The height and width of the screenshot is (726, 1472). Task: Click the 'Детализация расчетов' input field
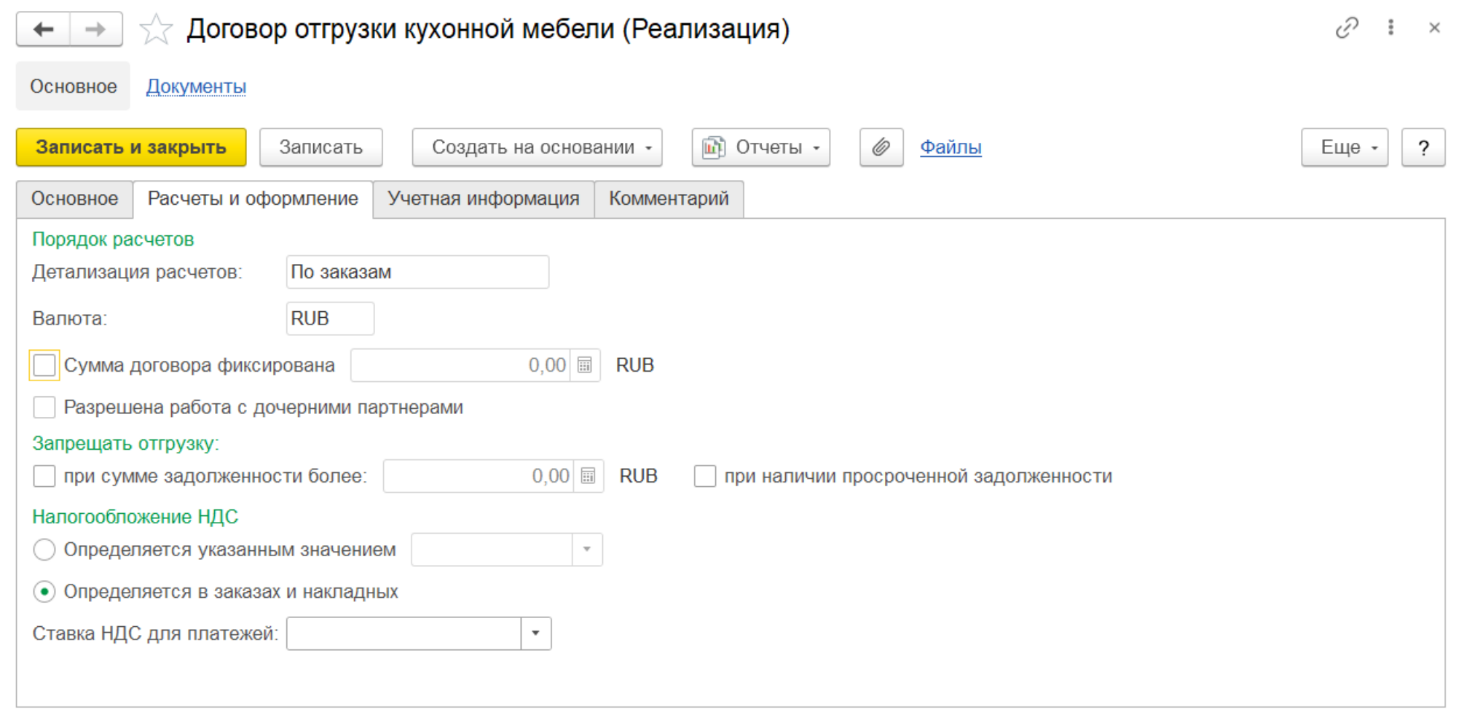(417, 272)
